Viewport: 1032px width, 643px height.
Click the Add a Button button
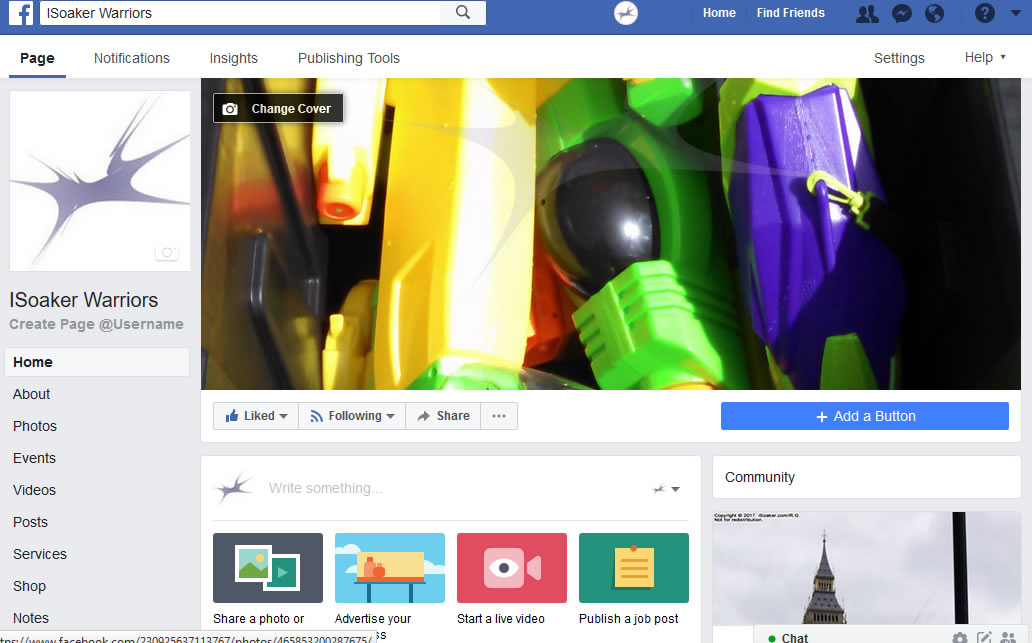pos(865,416)
